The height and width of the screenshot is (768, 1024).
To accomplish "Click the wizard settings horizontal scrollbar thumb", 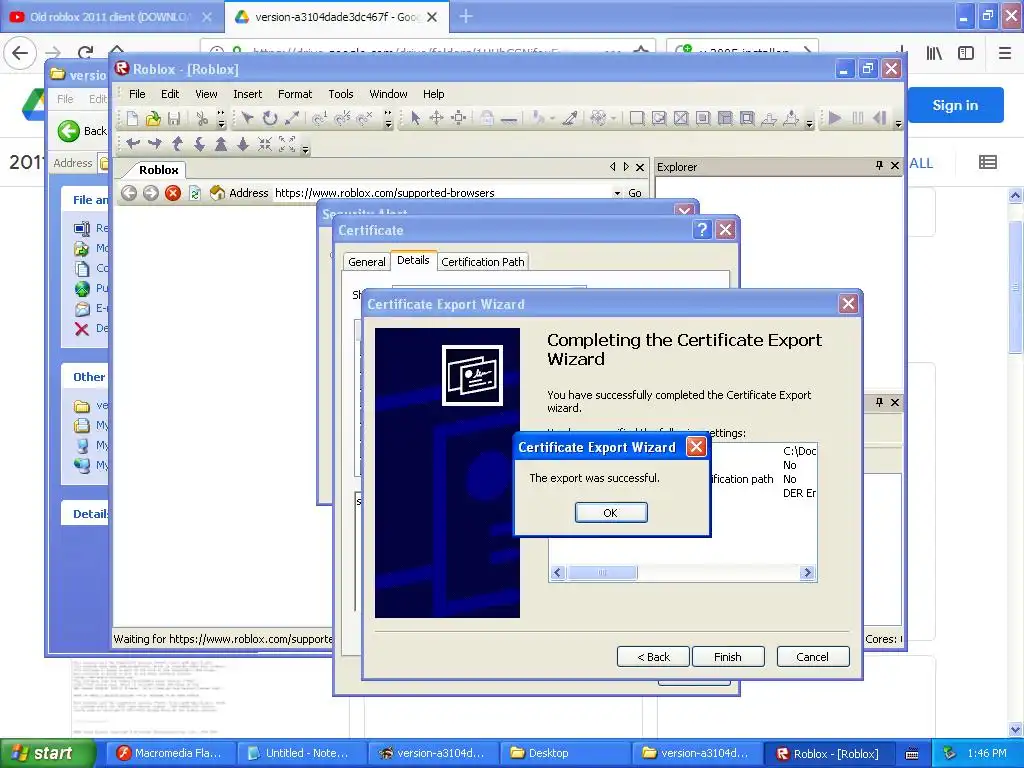I will [x=602, y=573].
